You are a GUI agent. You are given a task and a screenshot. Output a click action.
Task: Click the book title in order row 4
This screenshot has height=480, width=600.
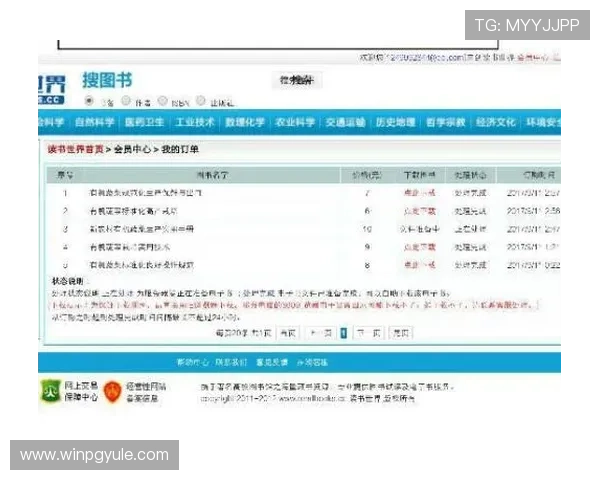point(130,247)
